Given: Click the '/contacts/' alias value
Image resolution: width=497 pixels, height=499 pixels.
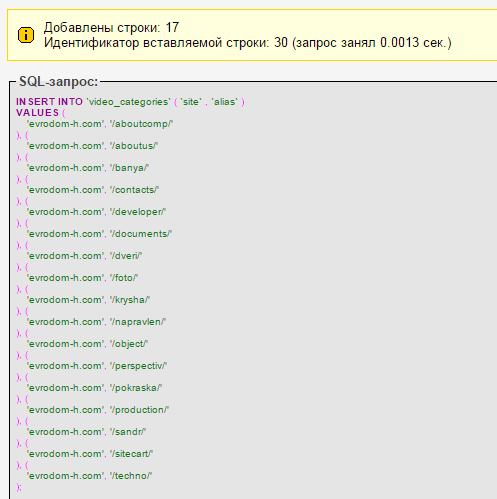Looking at the screenshot, I should 134,190.
